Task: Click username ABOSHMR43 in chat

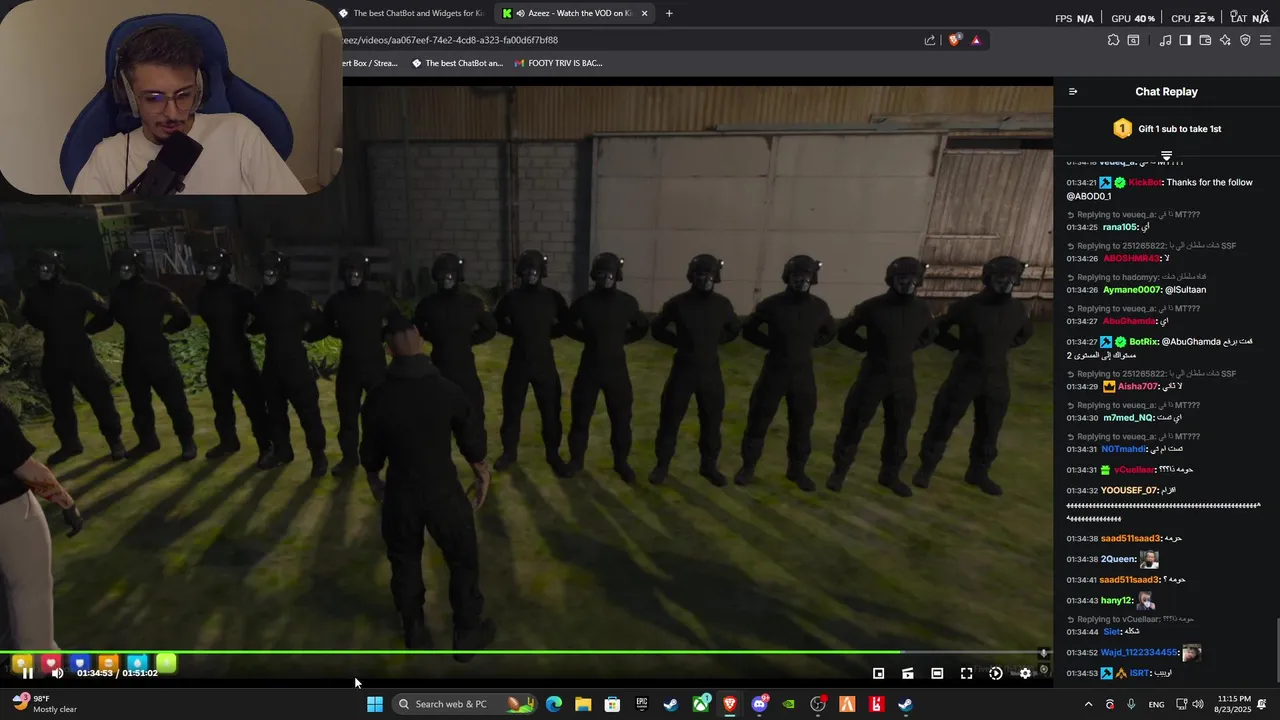Action: pyautogui.click(x=1131, y=259)
